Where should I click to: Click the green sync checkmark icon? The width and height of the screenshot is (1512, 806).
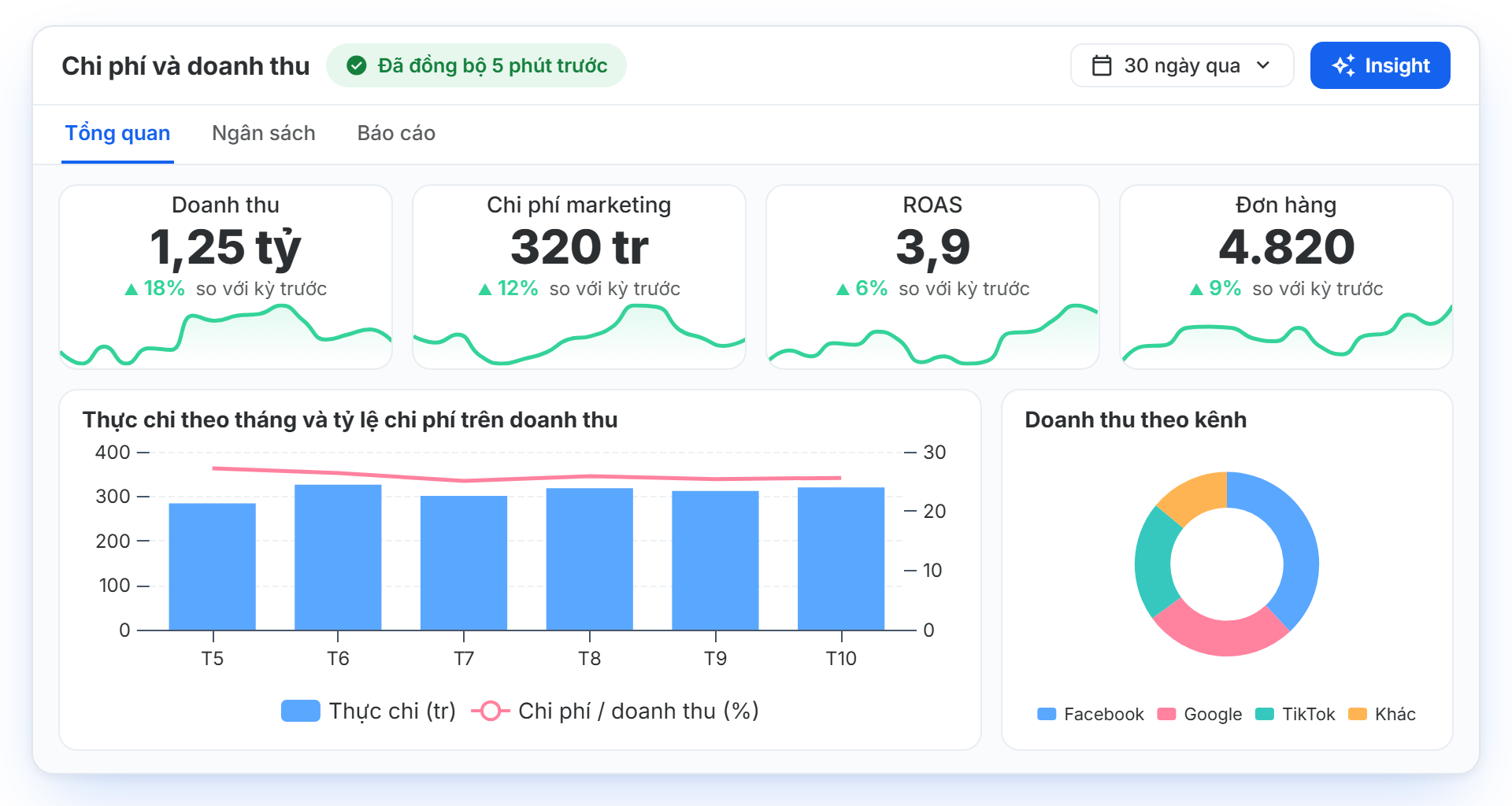click(x=357, y=65)
